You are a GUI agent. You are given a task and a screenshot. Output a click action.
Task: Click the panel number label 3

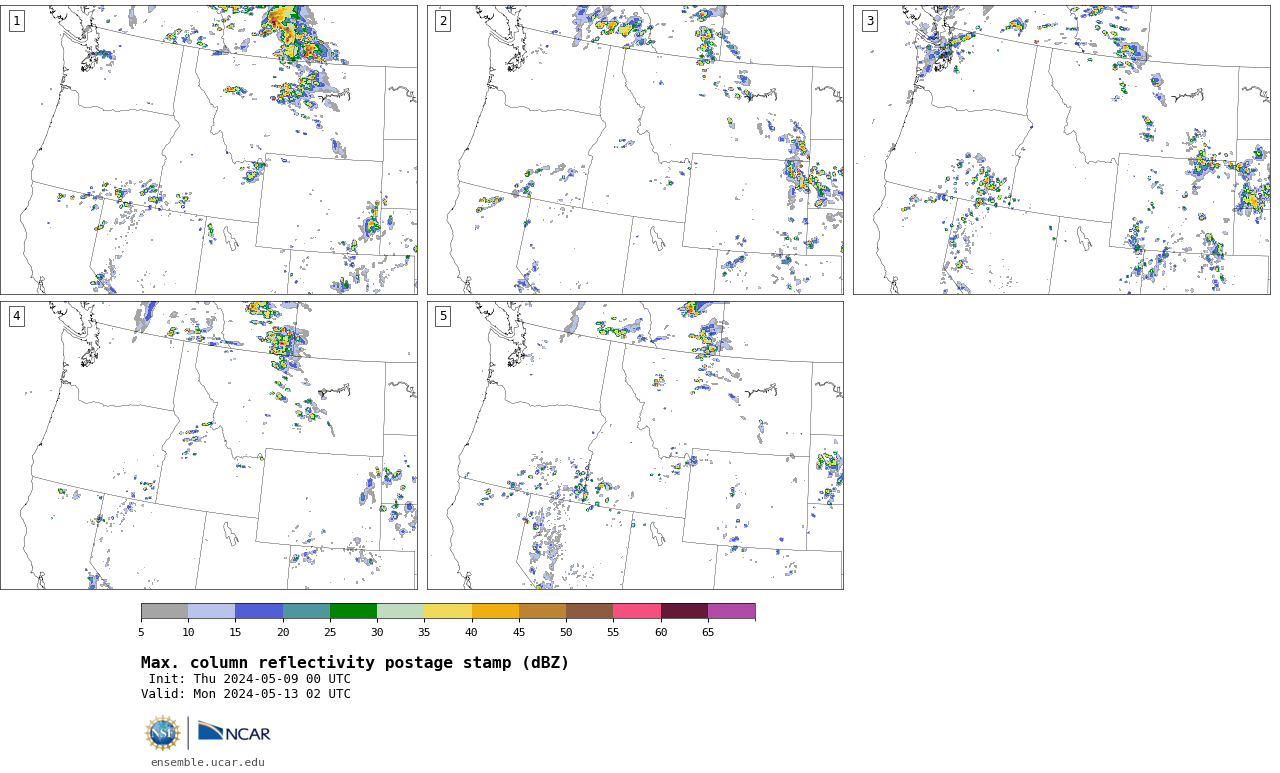pos(870,21)
